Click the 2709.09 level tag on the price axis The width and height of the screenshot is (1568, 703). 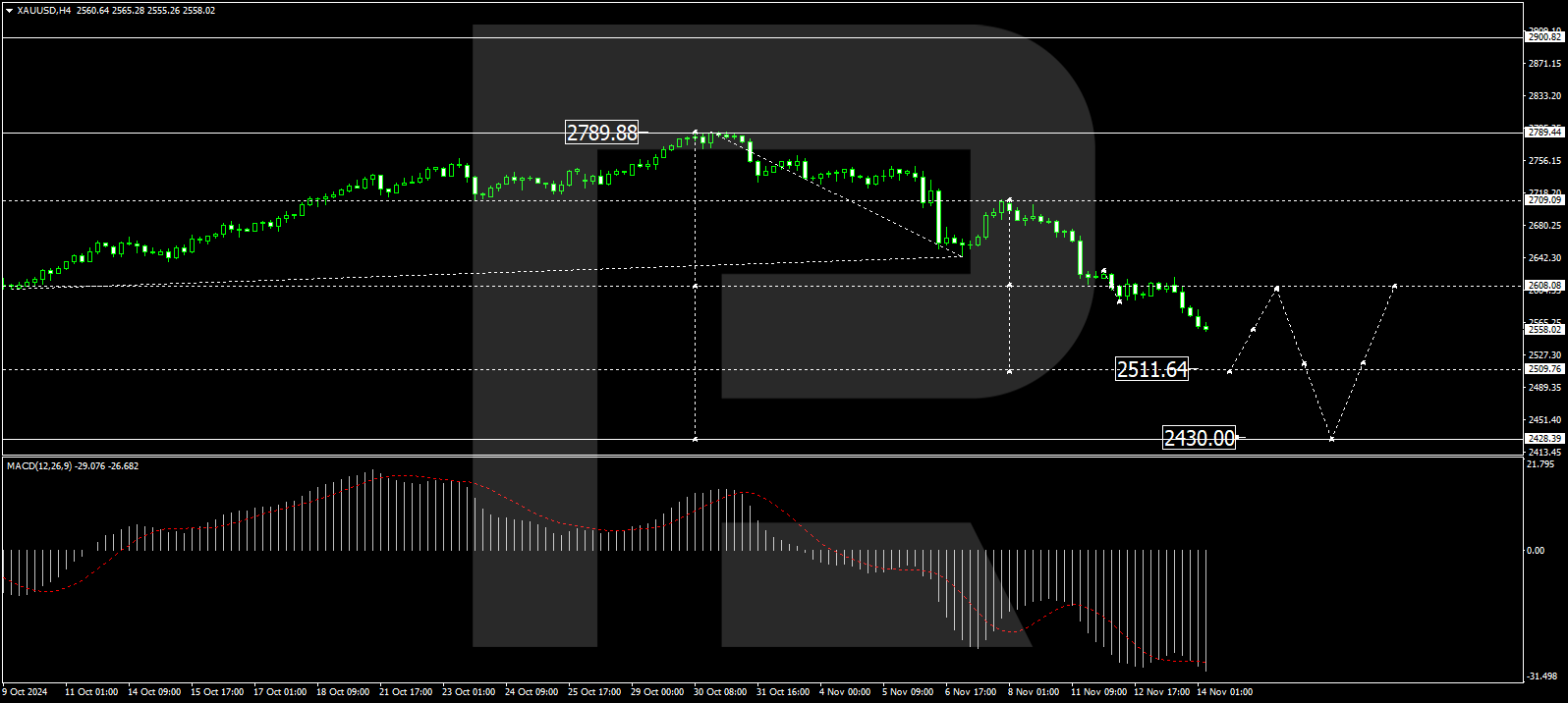tap(1543, 200)
